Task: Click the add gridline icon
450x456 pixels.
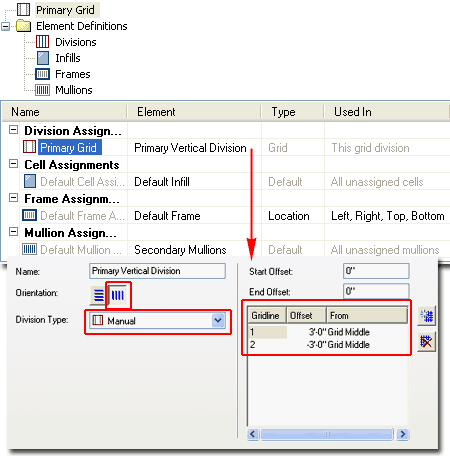Action: pos(427,316)
